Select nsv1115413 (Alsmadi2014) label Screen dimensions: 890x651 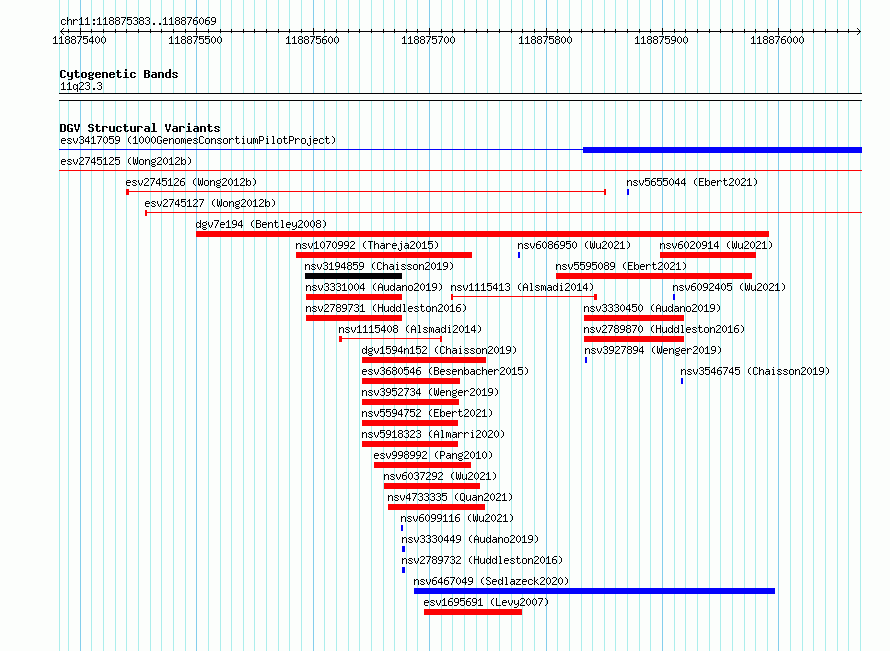(522, 287)
